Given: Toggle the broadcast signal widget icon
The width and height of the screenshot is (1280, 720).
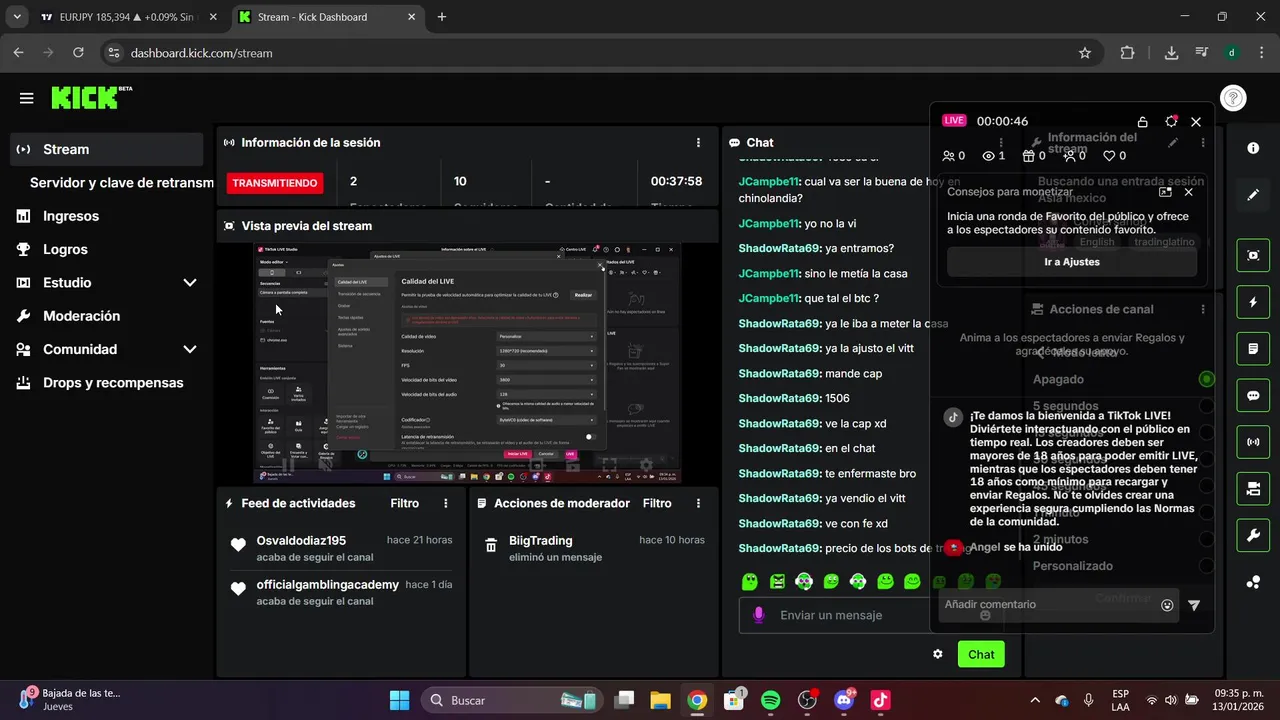Looking at the screenshot, I should pos(1253,442).
